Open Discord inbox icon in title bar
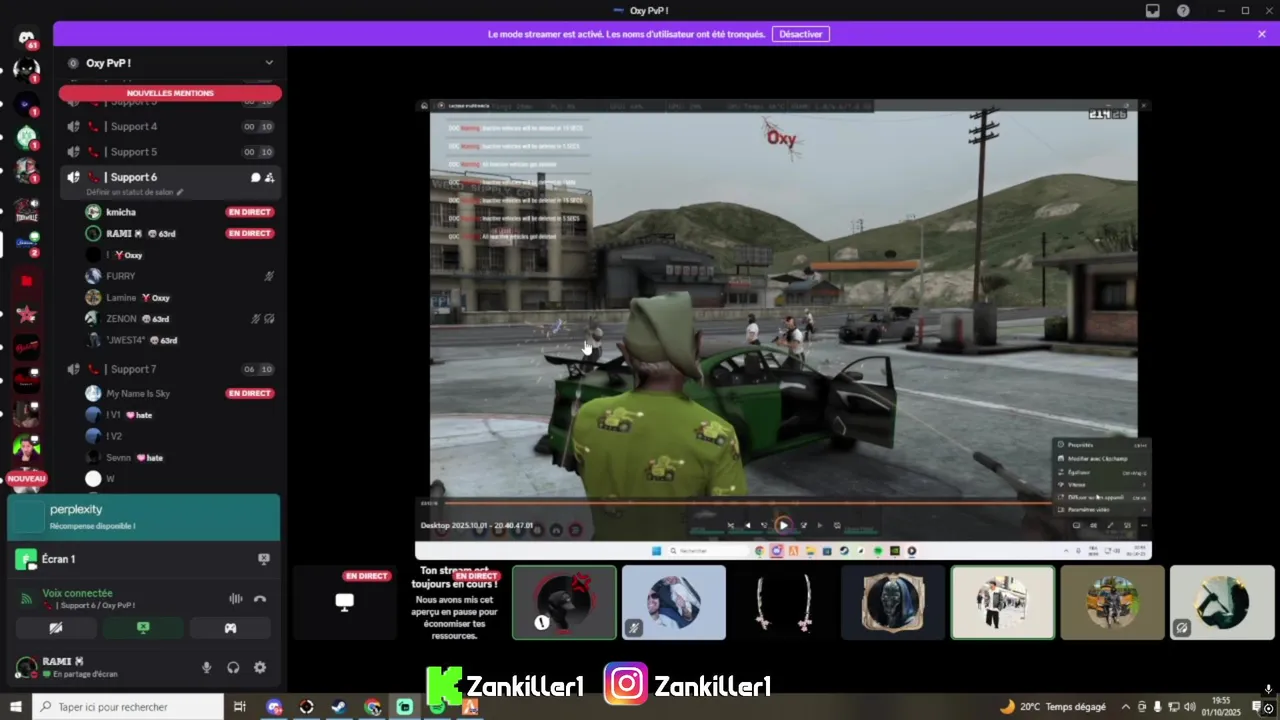Viewport: 1280px width, 720px height. (1153, 11)
